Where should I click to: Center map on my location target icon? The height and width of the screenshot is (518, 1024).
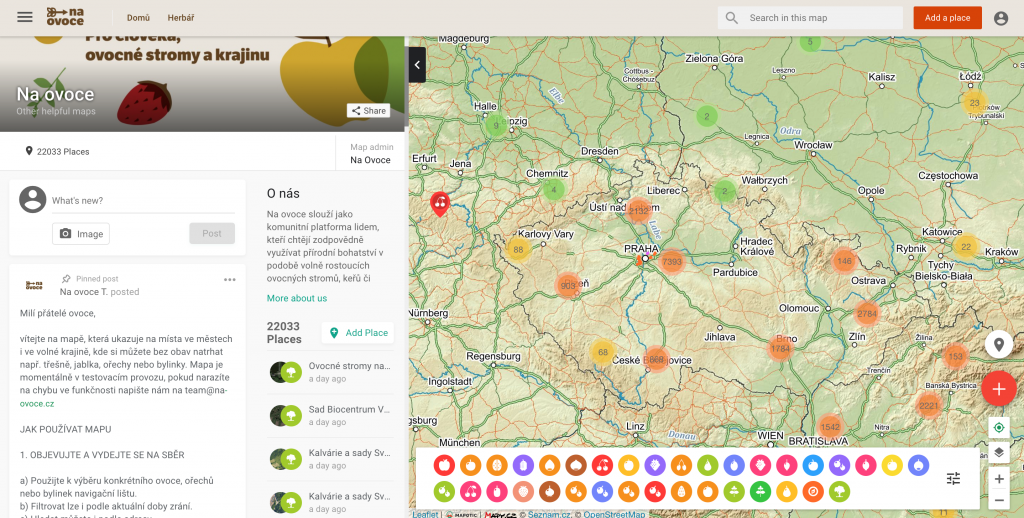pyautogui.click(x=999, y=428)
